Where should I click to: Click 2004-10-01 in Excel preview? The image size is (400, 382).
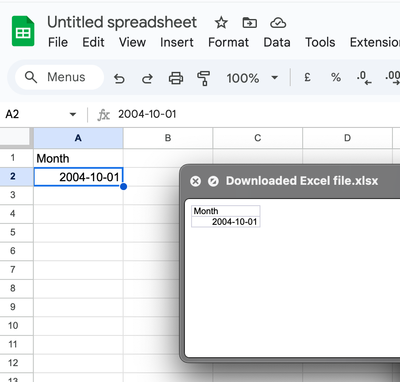(226, 222)
